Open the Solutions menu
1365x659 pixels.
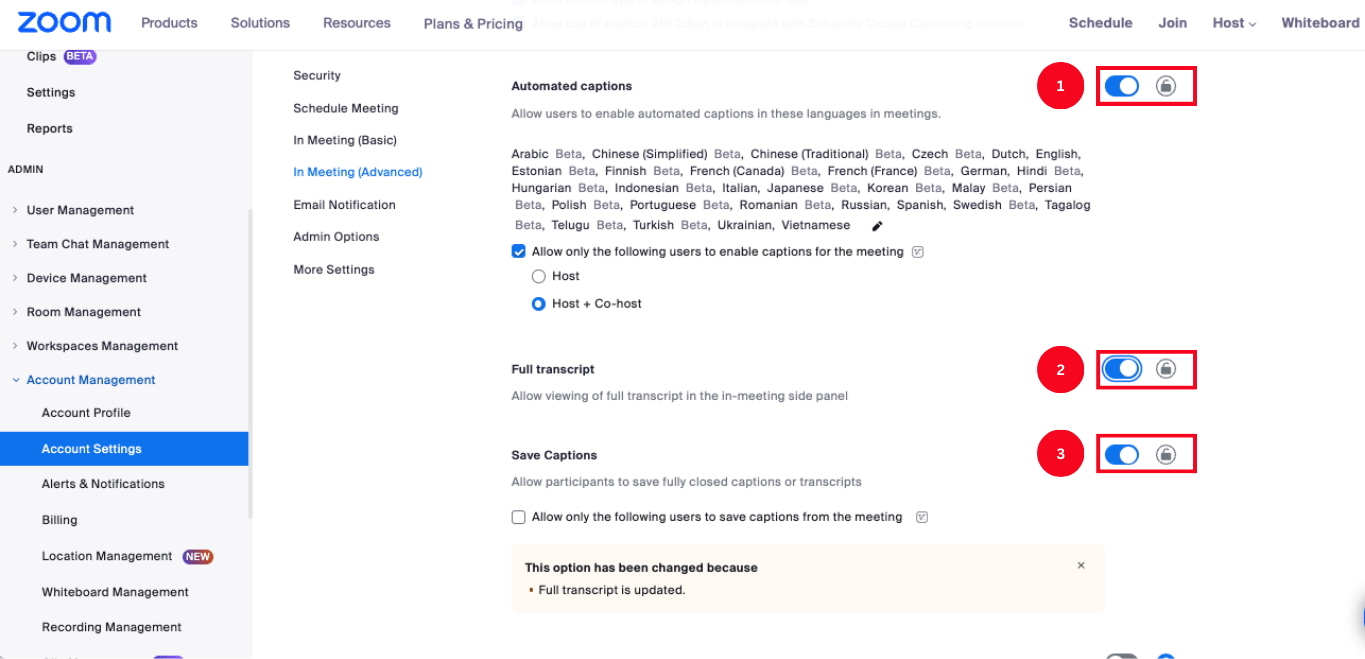coord(260,22)
